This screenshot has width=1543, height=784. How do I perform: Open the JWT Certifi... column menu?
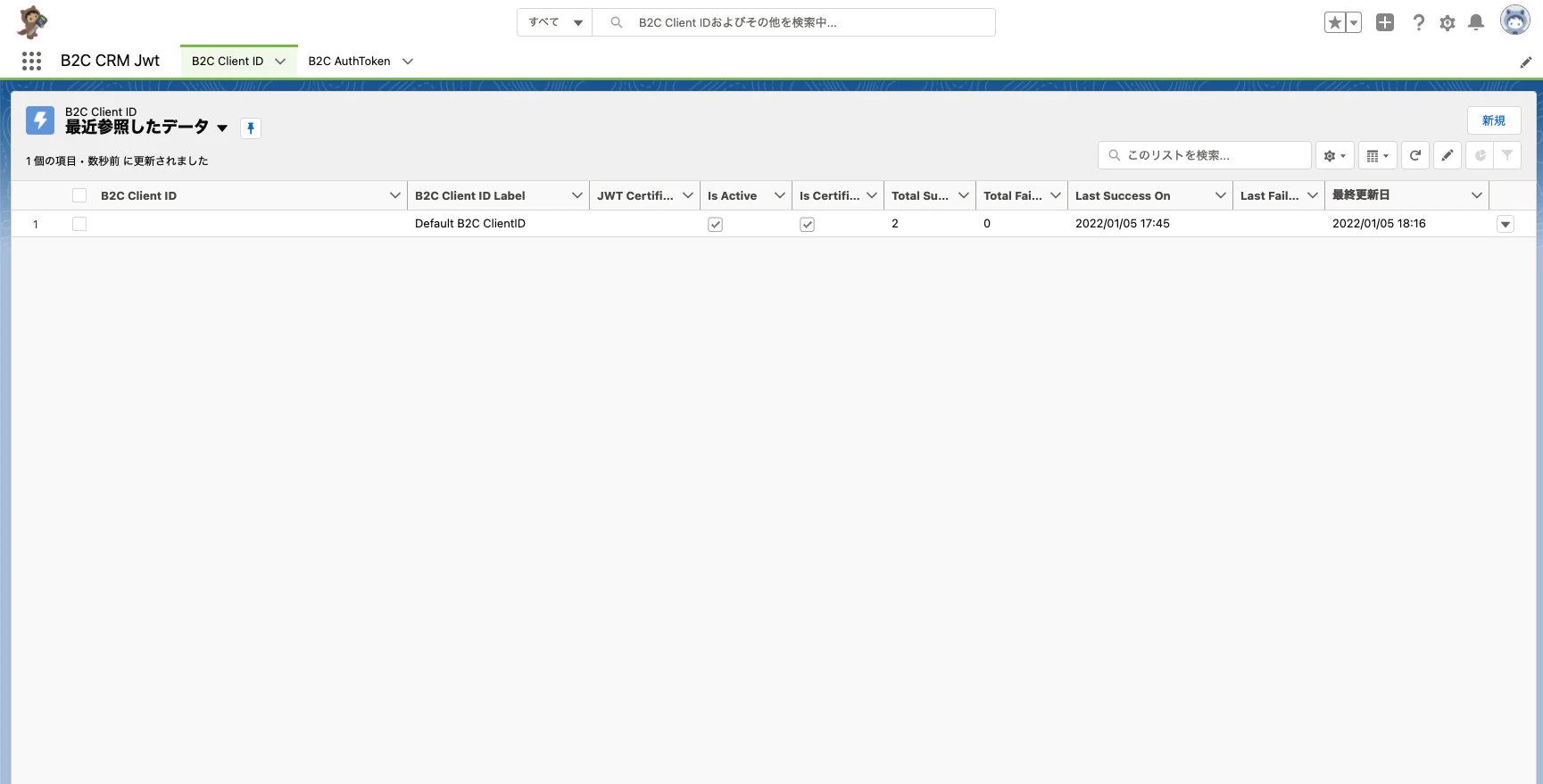pyautogui.click(x=688, y=195)
